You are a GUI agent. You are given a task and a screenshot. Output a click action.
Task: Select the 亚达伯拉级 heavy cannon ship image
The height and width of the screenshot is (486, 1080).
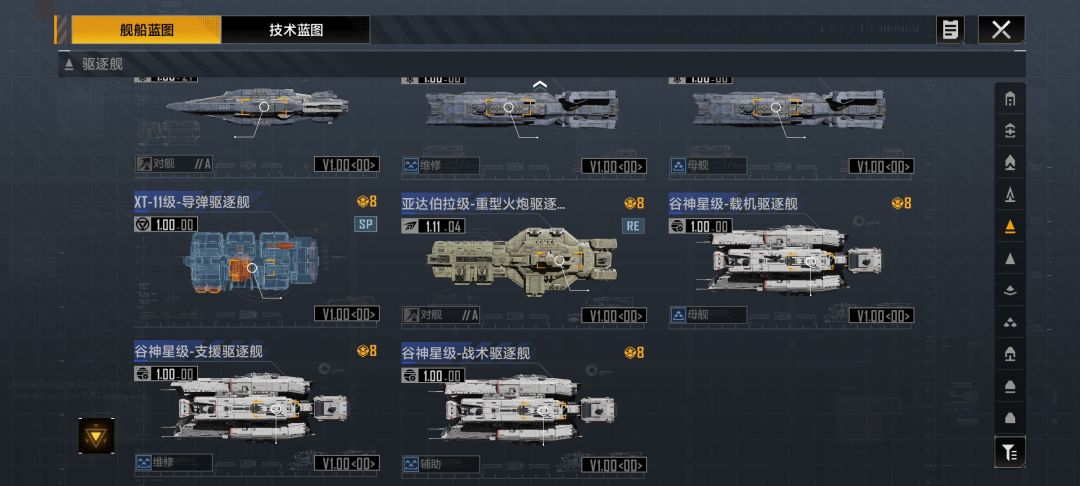coord(522,261)
